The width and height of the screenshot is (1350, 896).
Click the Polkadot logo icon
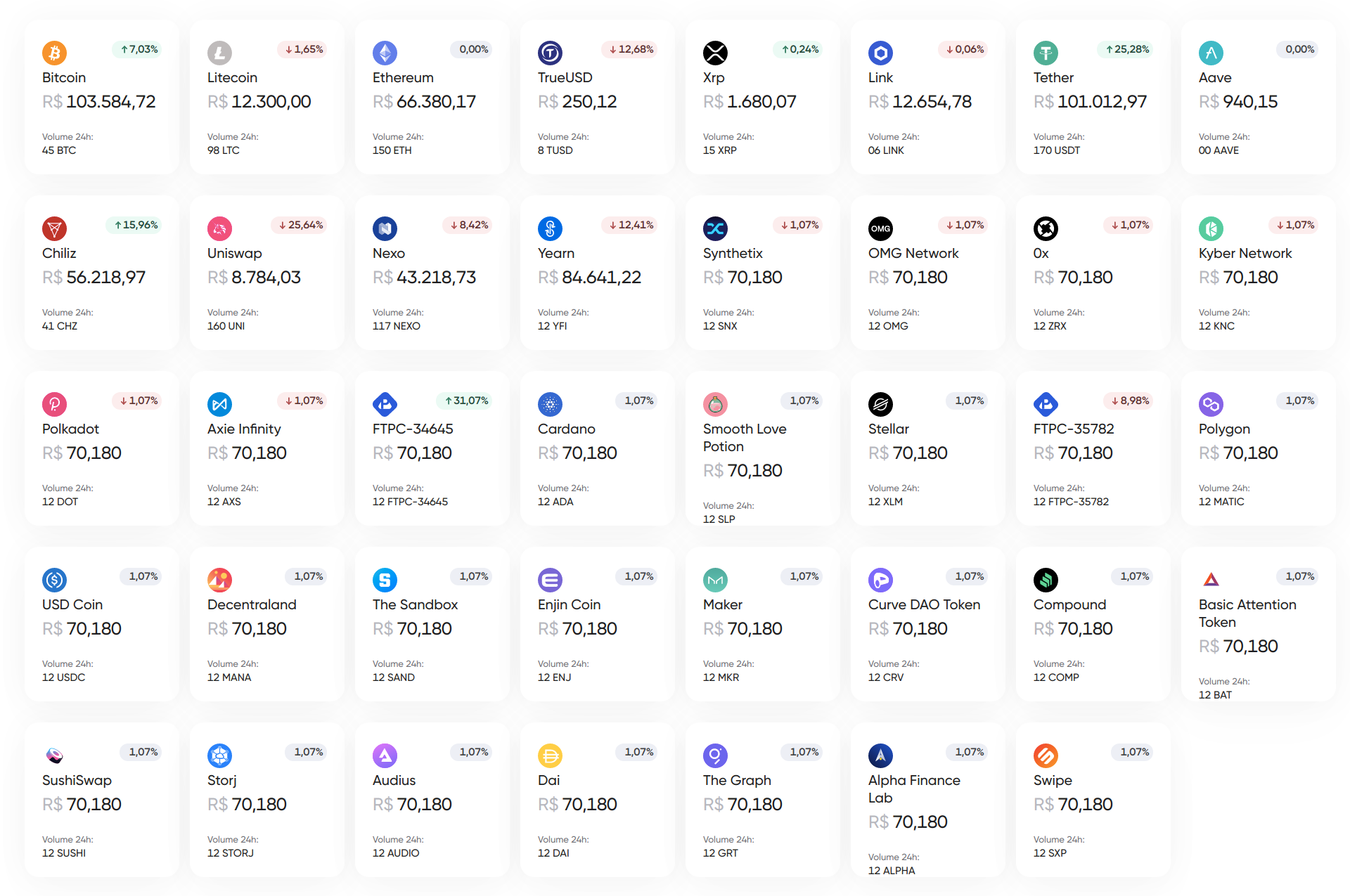(54, 403)
